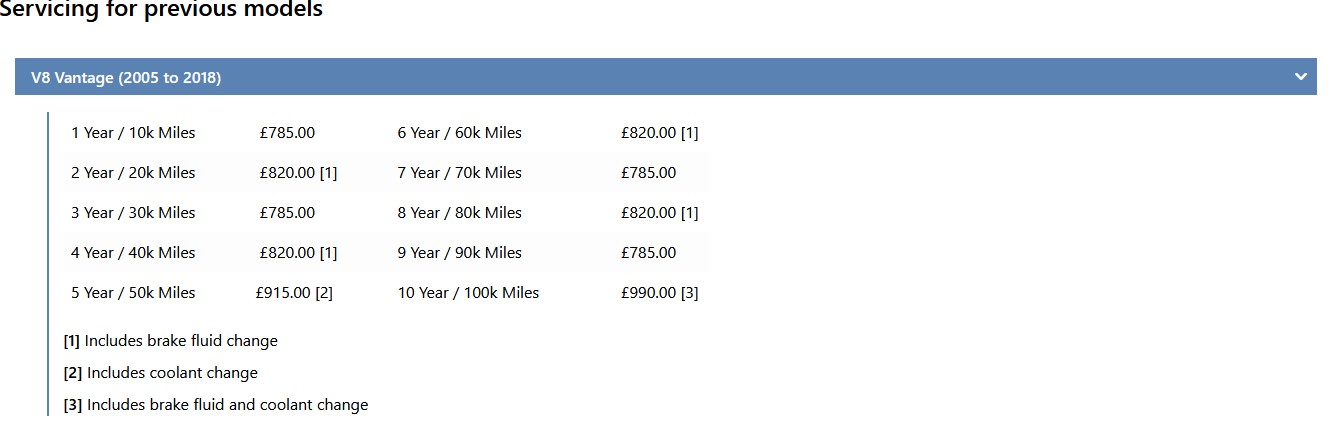1333x432 pixels.
Task: Click the V8 Vantage (2005 to 2018) header
Action: pyautogui.click(x=666, y=77)
